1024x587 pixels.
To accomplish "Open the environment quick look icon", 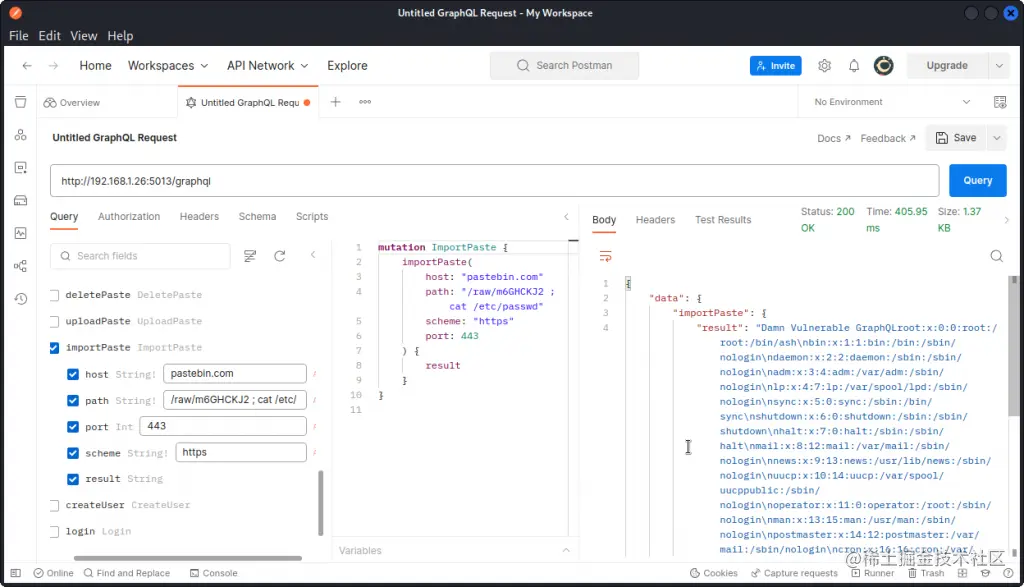I will (1000, 102).
